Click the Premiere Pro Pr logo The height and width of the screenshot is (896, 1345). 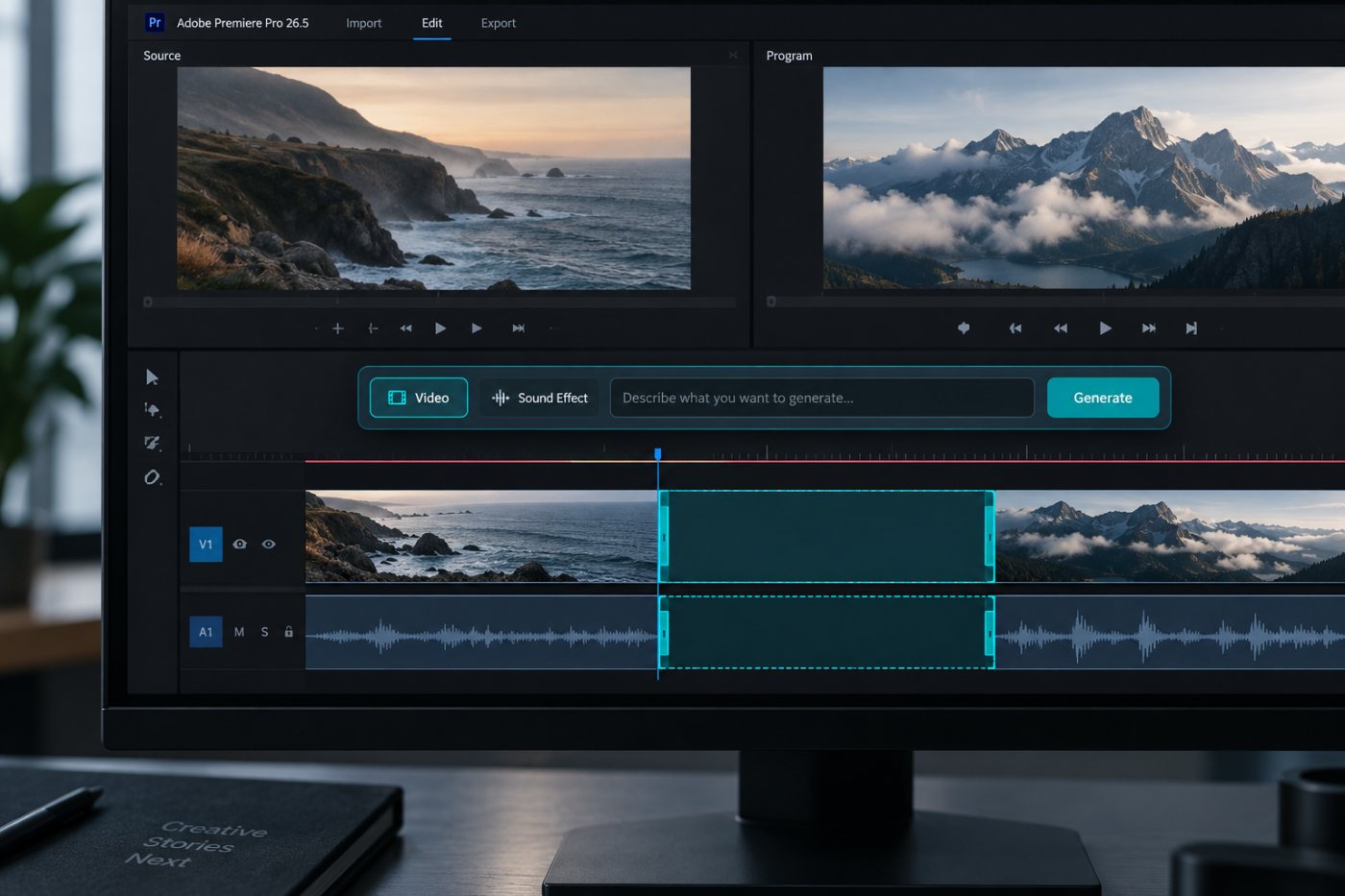tap(155, 22)
